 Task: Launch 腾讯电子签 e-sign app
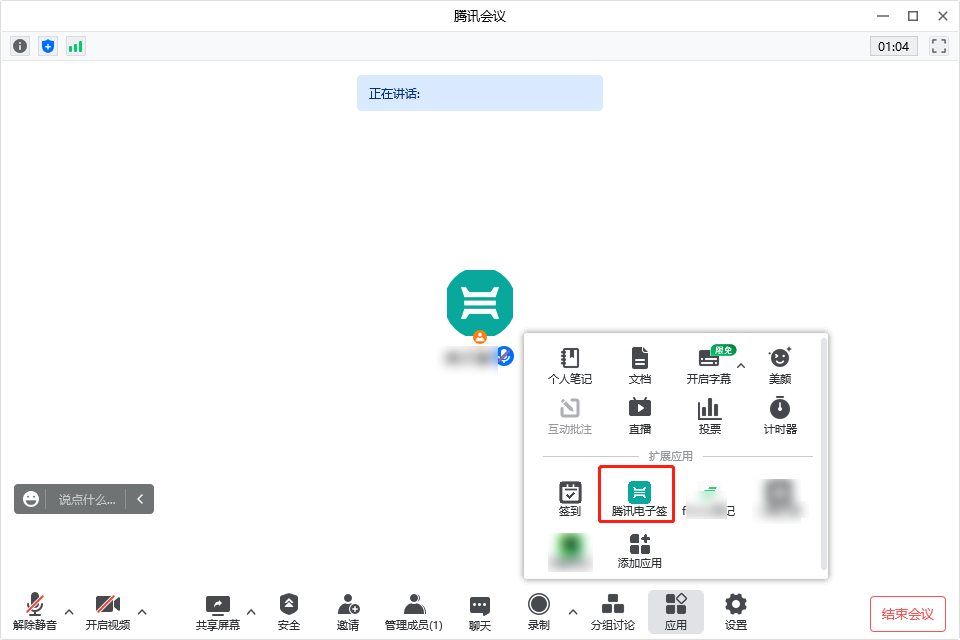[639, 499]
